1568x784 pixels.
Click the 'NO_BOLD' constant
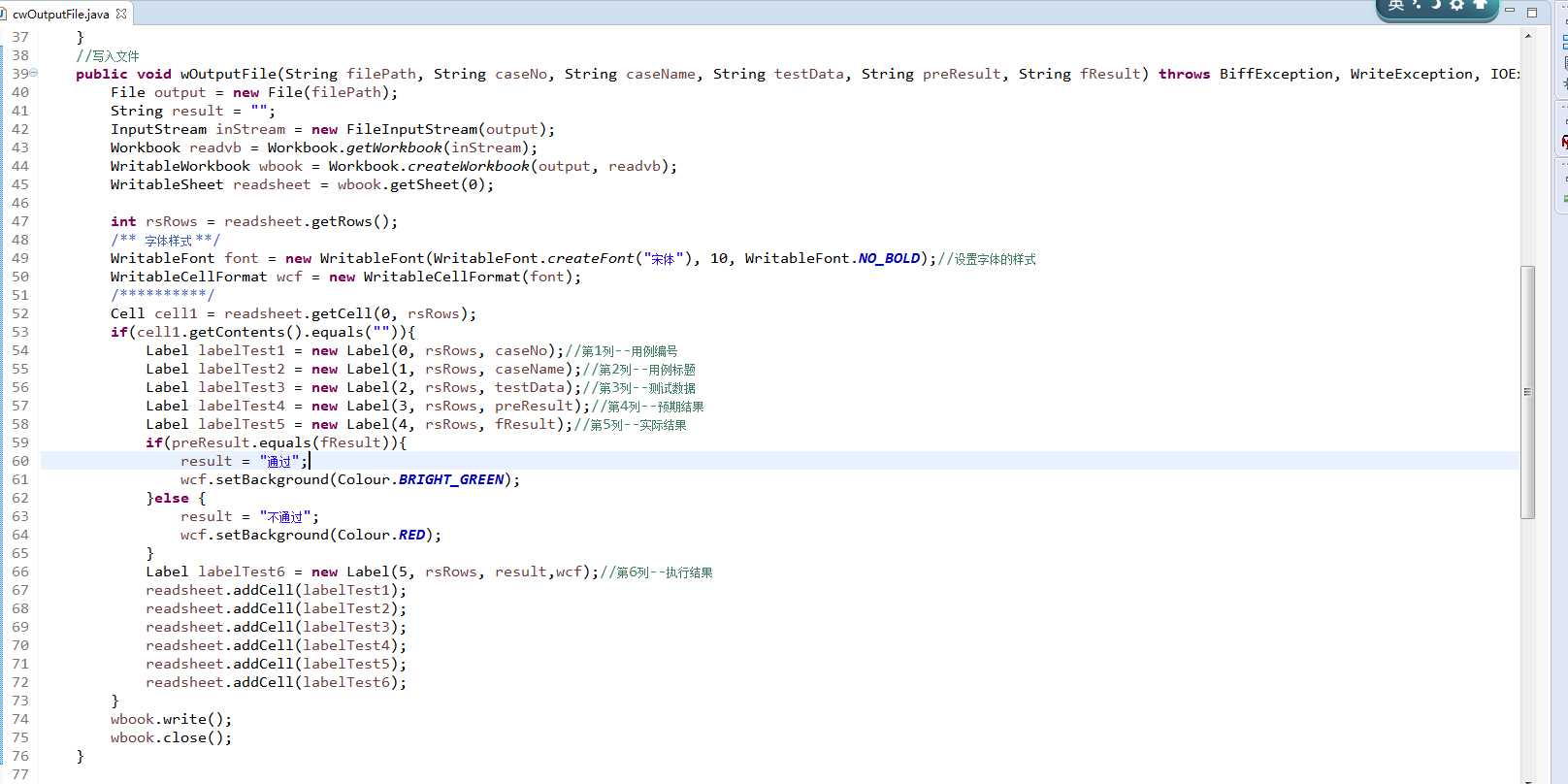click(889, 258)
